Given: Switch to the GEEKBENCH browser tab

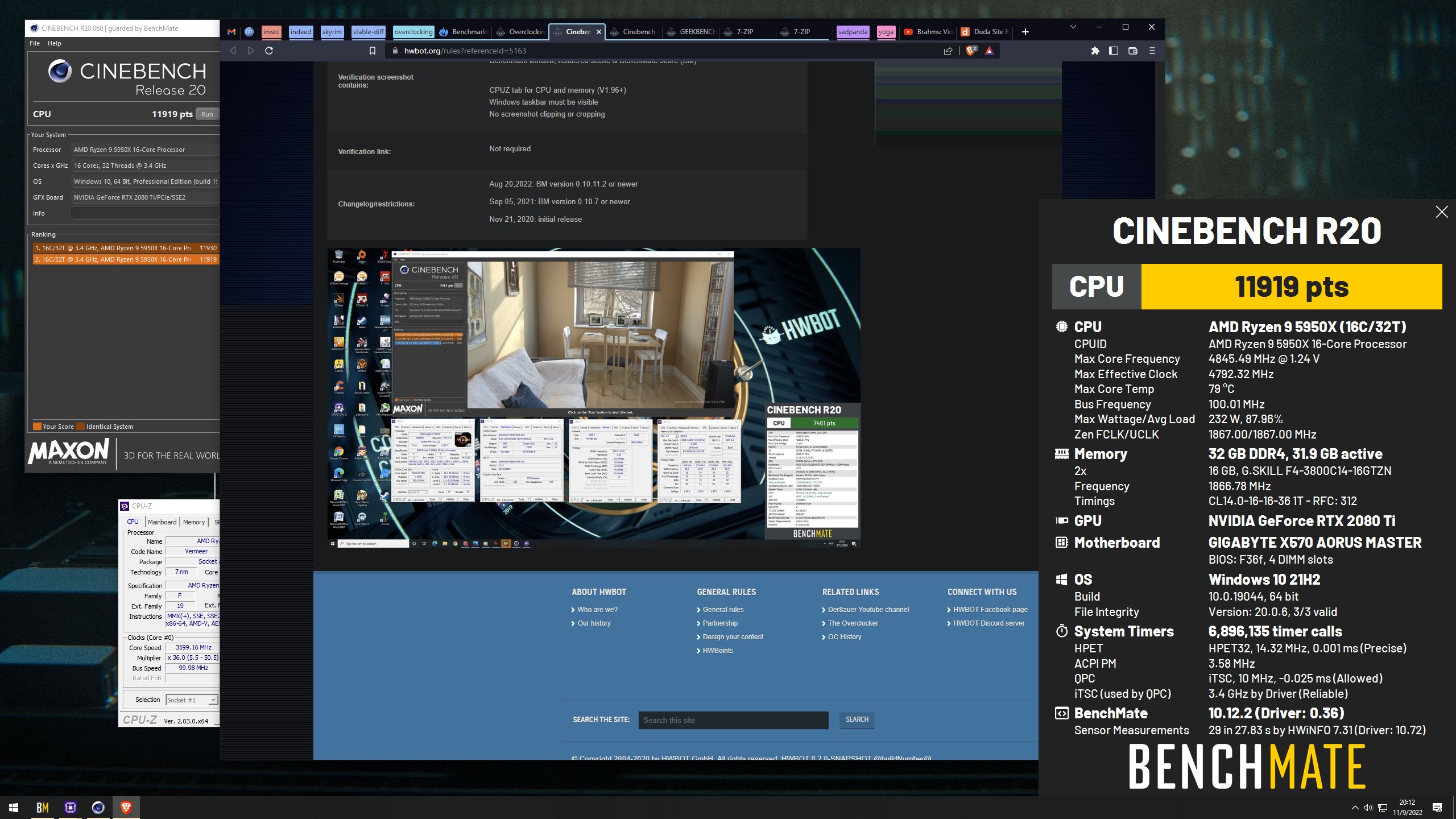Looking at the screenshot, I should point(691,32).
